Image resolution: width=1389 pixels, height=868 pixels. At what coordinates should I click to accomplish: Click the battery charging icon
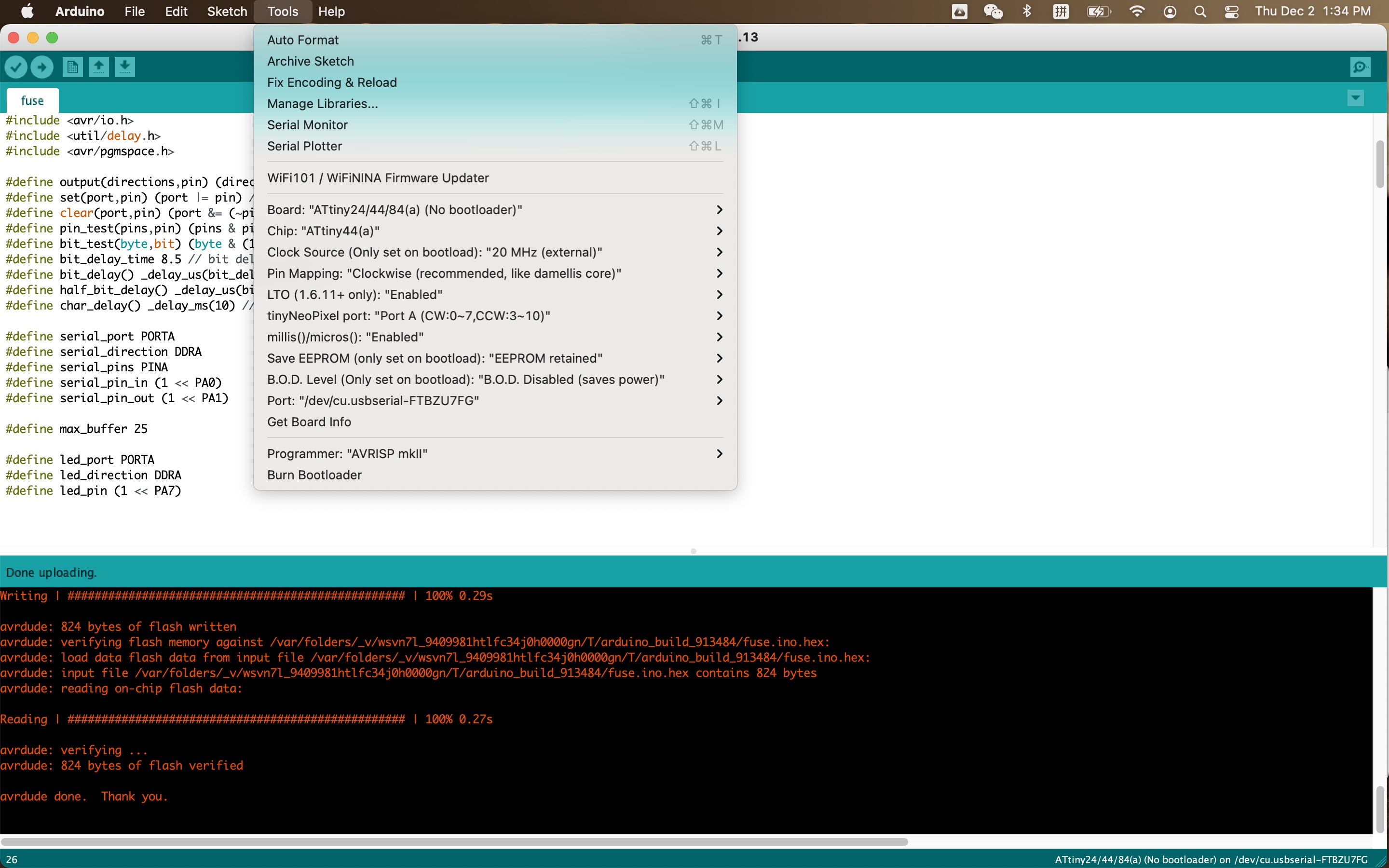(1099, 12)
